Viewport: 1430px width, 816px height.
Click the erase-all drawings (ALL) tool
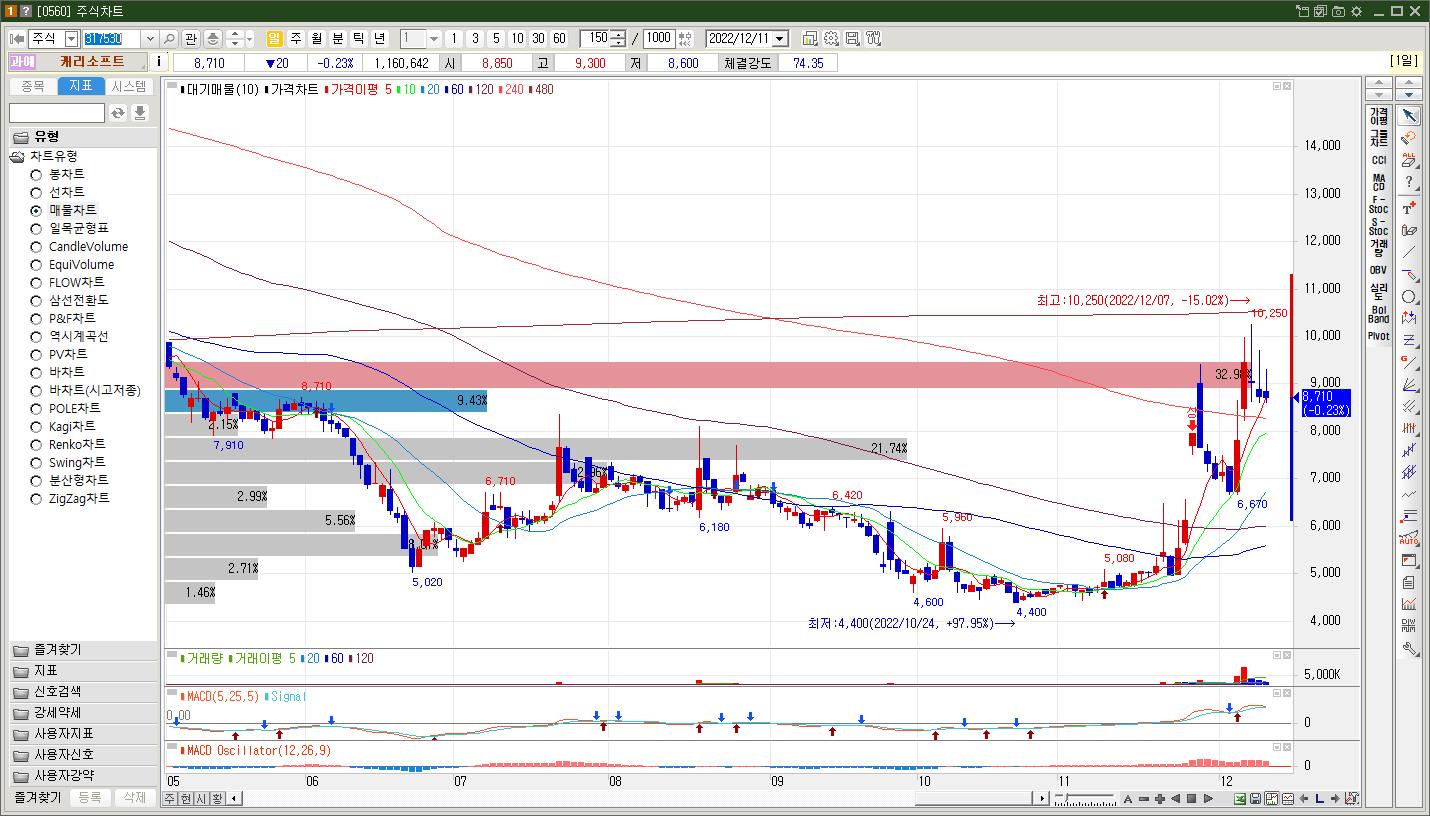point(1409,160)
